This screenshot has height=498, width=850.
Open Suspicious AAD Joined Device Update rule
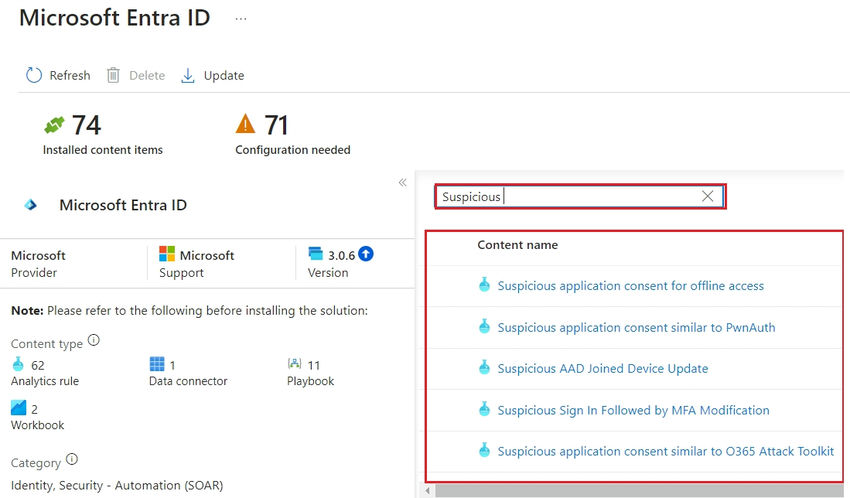pos(602,369)
